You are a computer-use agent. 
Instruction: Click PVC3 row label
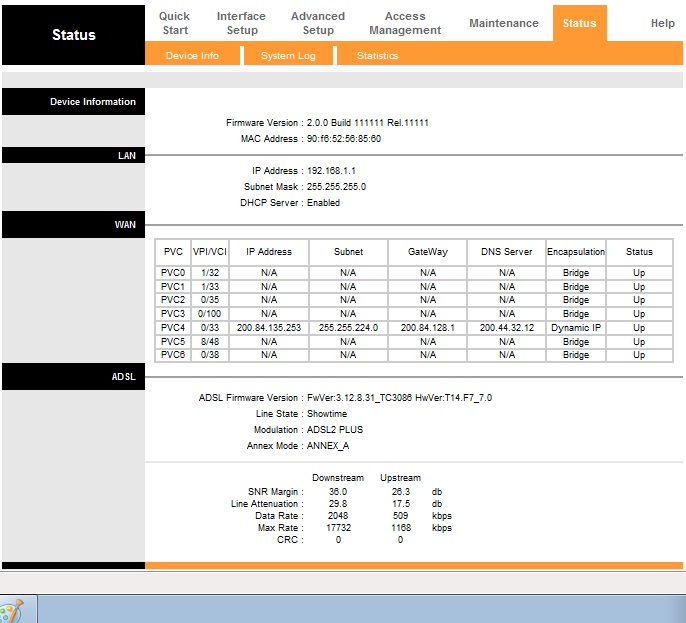pos(173,314)
